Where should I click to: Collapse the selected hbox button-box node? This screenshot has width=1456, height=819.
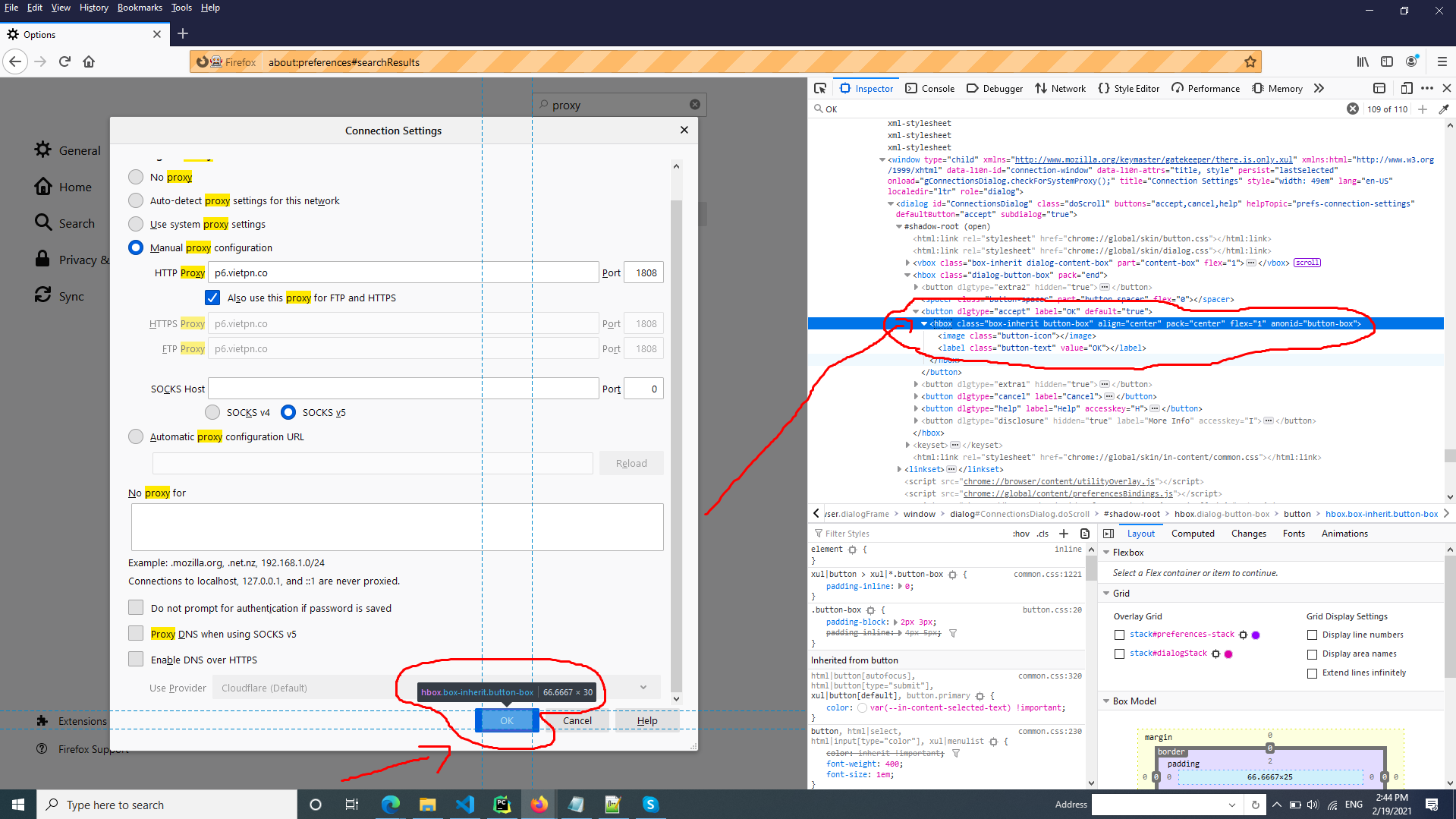click(924, 323)
